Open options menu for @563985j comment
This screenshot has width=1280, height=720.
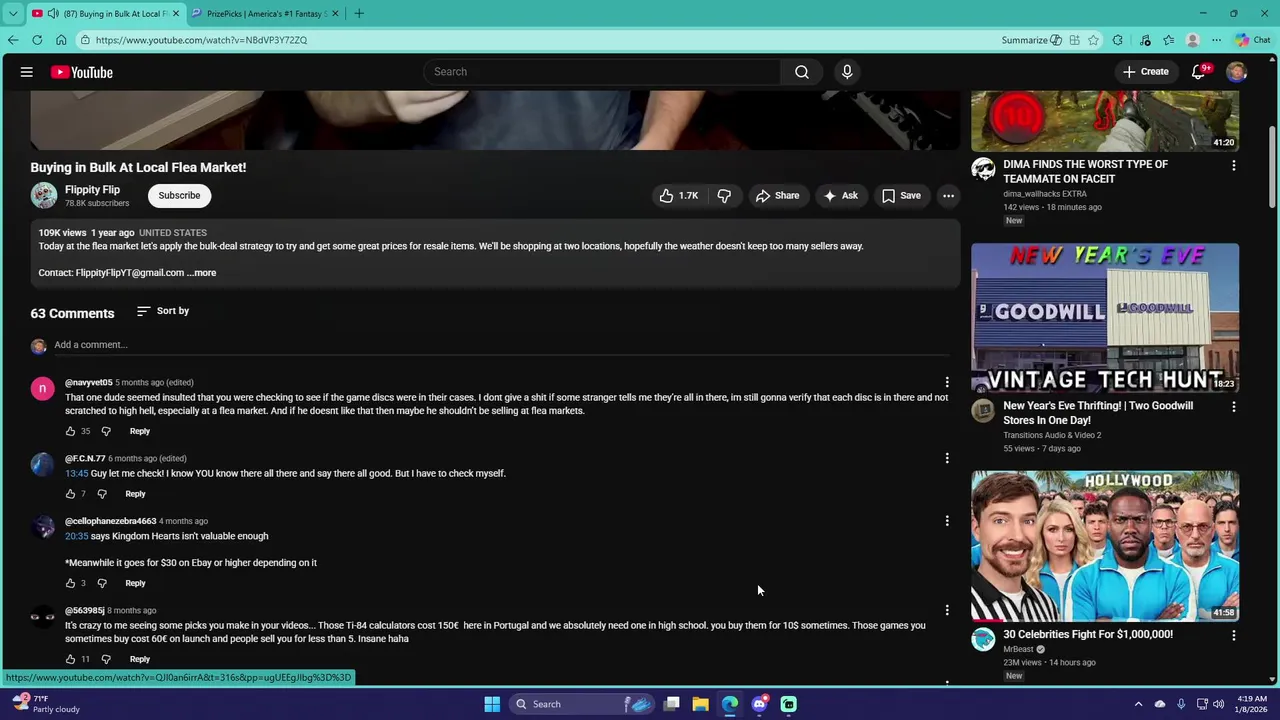pyautogui.click(x=947, y=610)
